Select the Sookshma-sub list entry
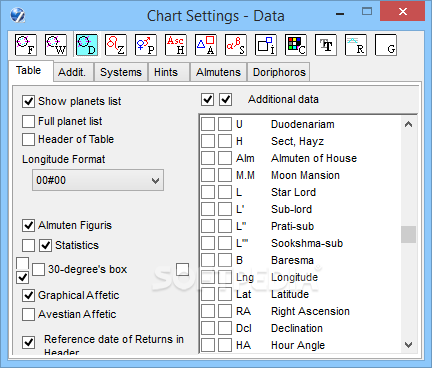 (x=307, y=243)
